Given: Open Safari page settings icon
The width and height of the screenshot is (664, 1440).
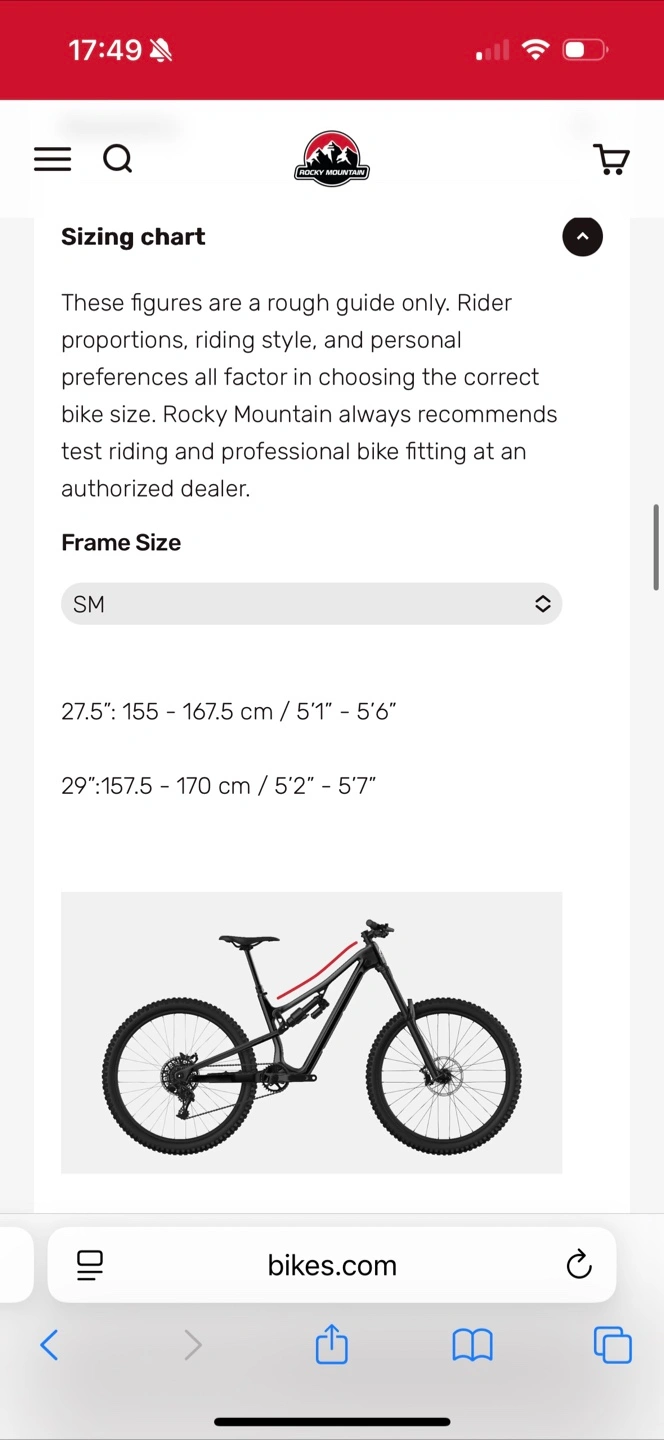Looking at the screenshot, I should click(x=90, y=1265).
